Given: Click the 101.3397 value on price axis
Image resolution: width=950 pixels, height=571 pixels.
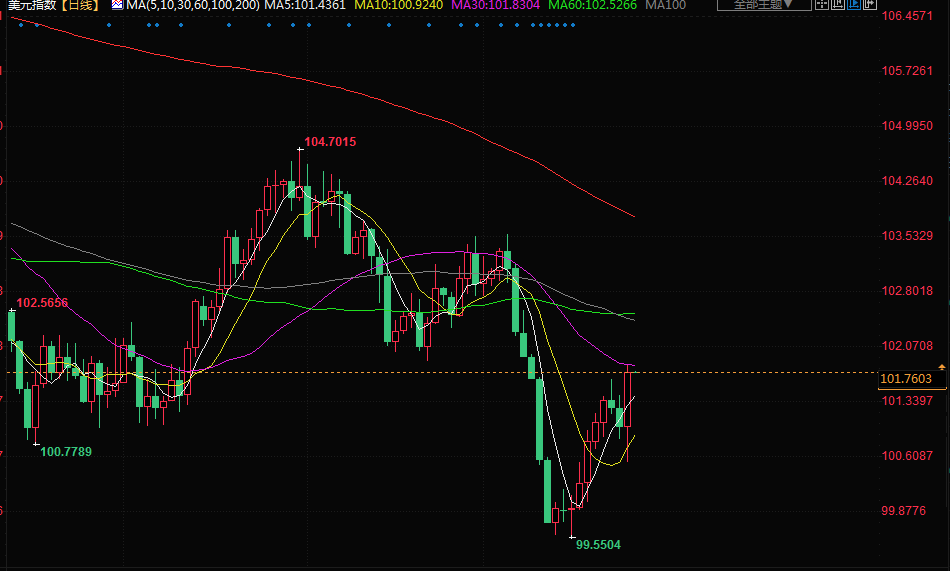Looking at the screenshot, I should [x=907, y=401].
